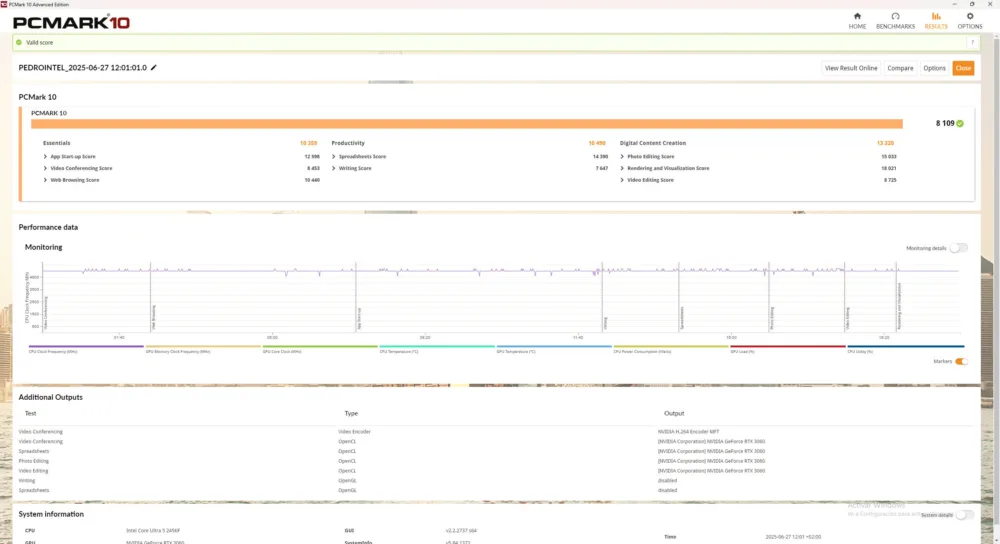Toggle CPU Temperature teal legend
This screenshot has height=544, width=1000.
[x=437, y=349]
